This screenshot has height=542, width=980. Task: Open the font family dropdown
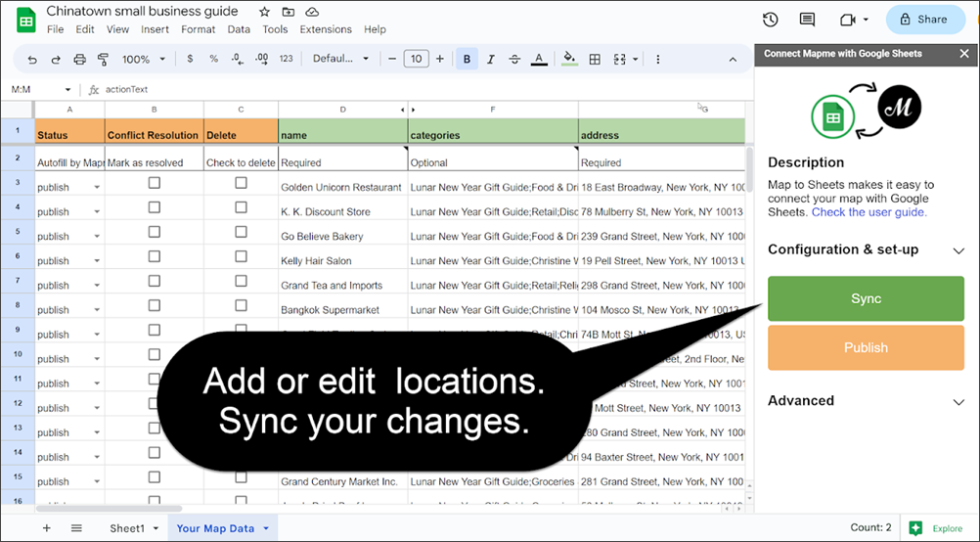point(341,59)
